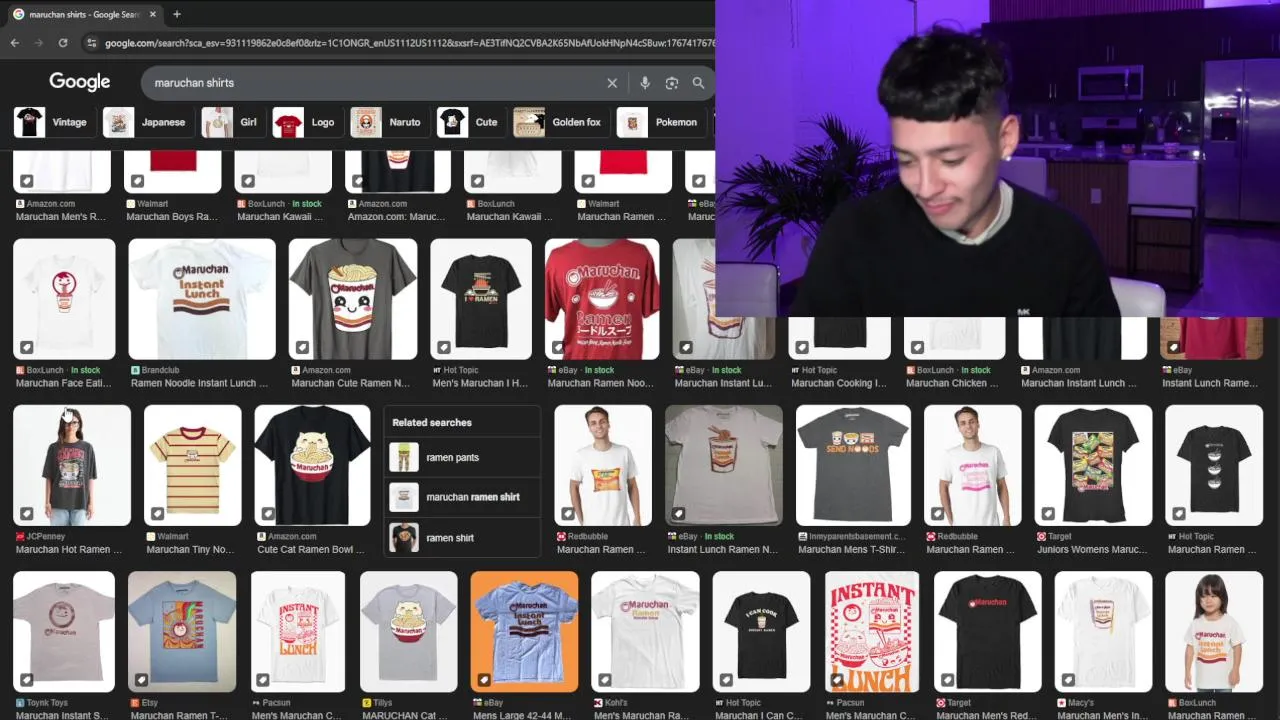This screenshot has width=1280, height=720.
Task: Open the site information icon in address bar
Action: [x=92, y=43]
